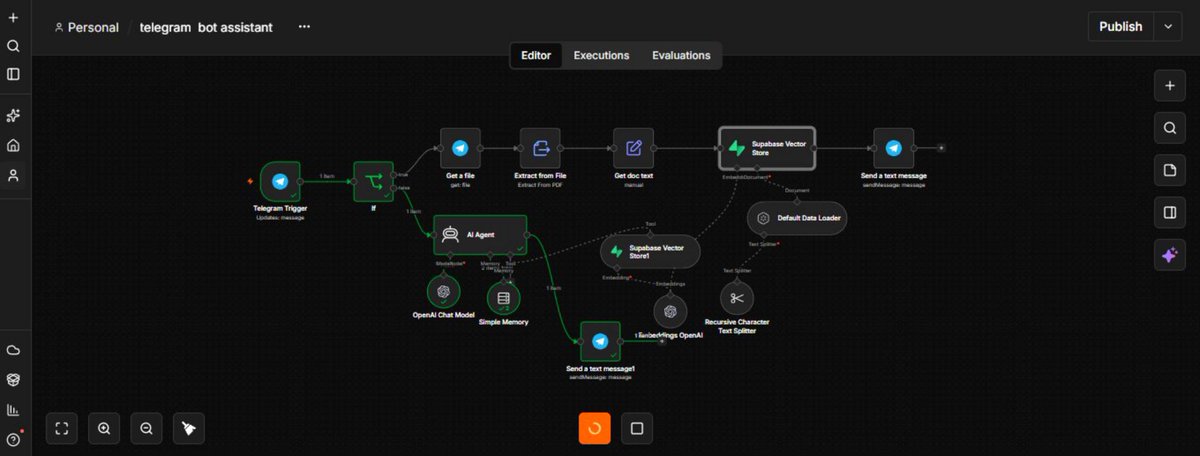Open the cloud icon in the left sidebar
The image size is (1200, 456).
[x=13, y=350]
